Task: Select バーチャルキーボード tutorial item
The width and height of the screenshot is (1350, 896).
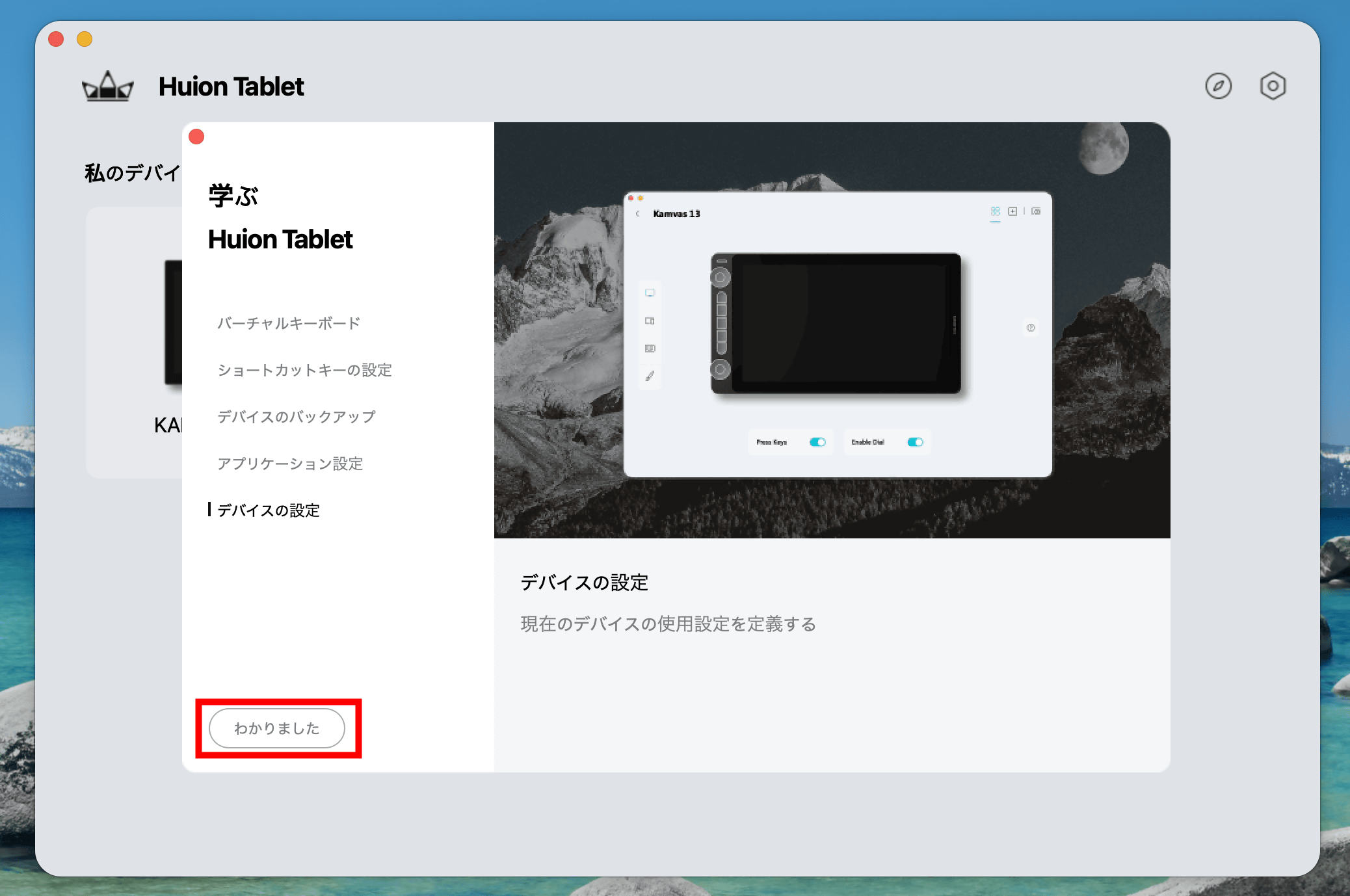Action: (x=288, y=323)
